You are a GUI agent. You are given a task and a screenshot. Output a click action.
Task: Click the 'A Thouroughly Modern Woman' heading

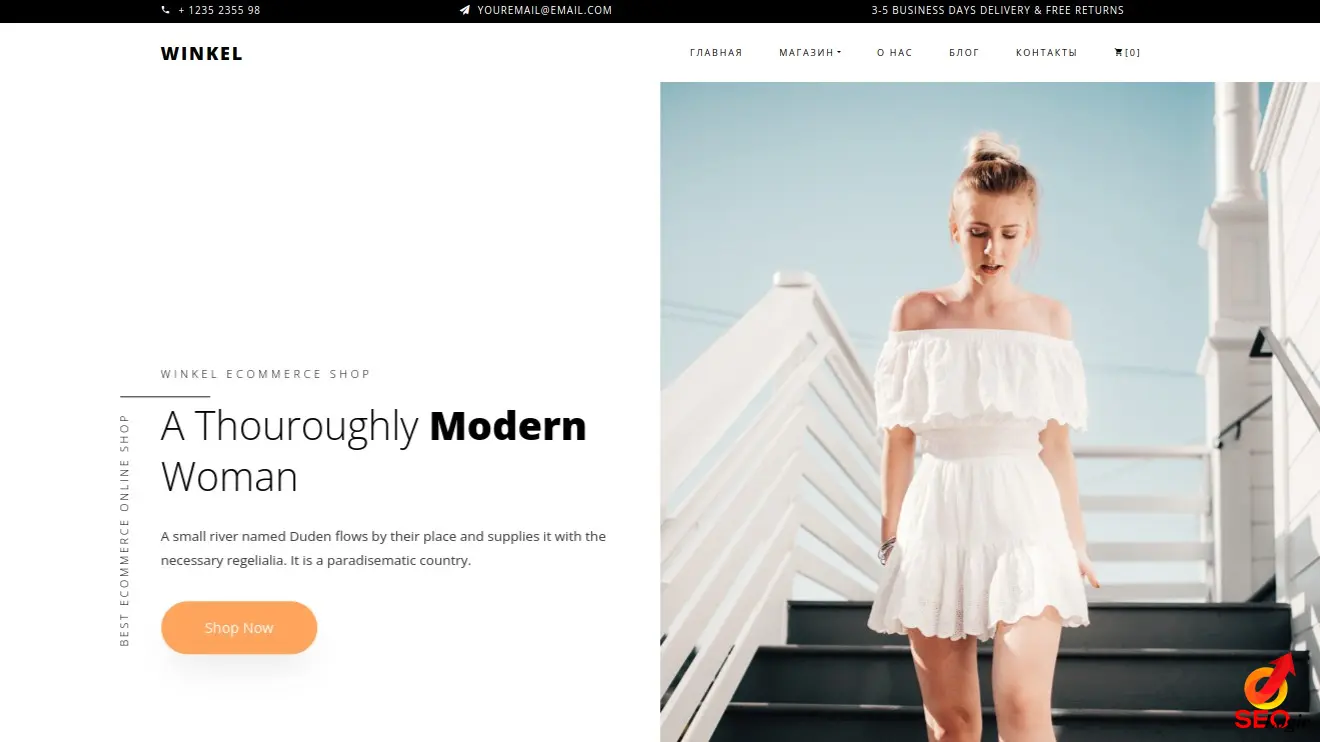(x=374, y=451)
